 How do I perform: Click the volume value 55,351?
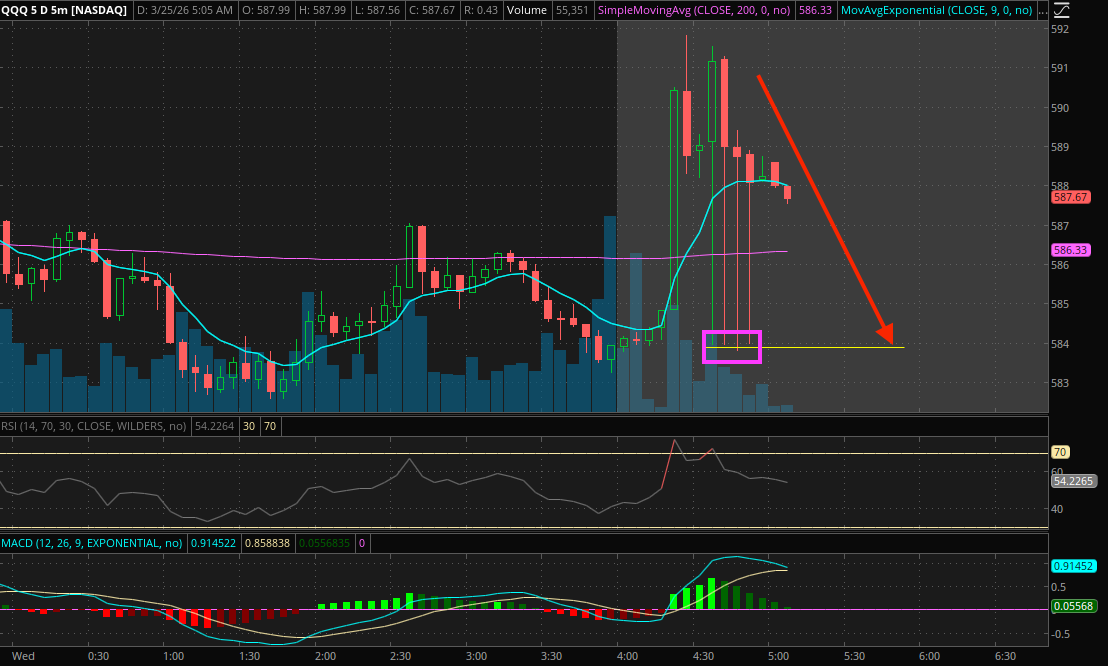[572, 11]
